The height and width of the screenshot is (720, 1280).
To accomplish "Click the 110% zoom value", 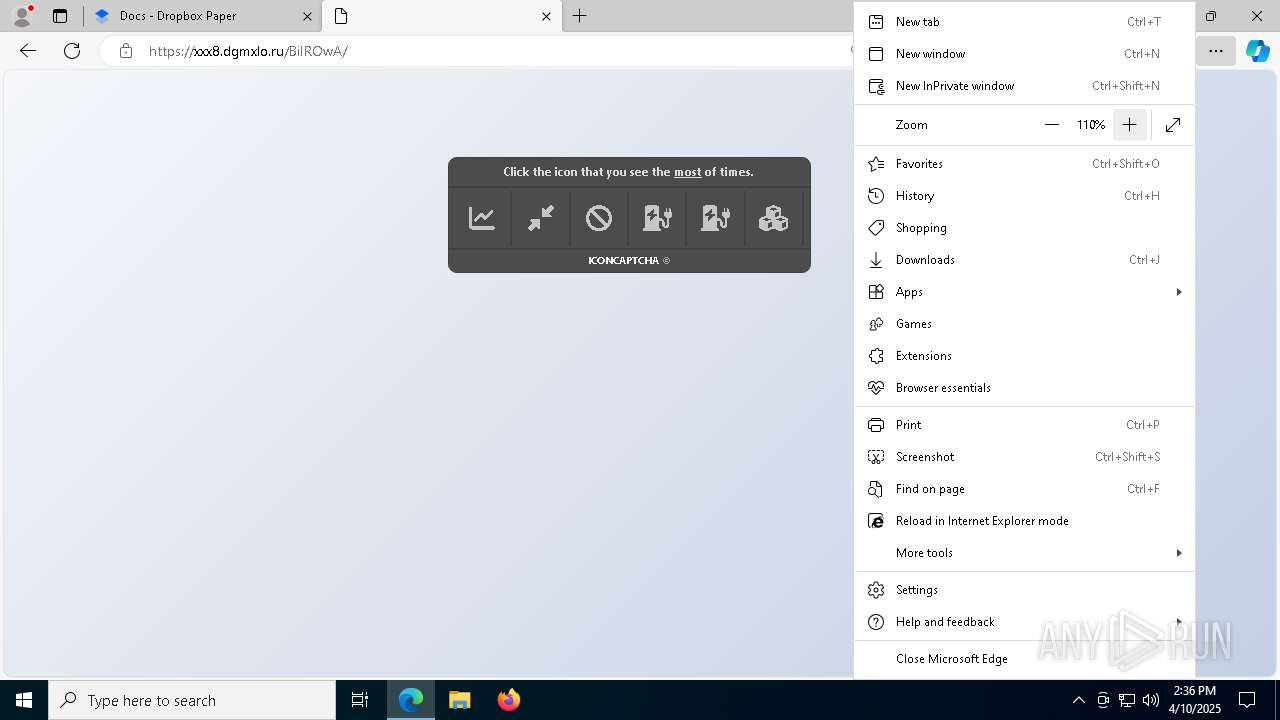I will pos(1091,125).
